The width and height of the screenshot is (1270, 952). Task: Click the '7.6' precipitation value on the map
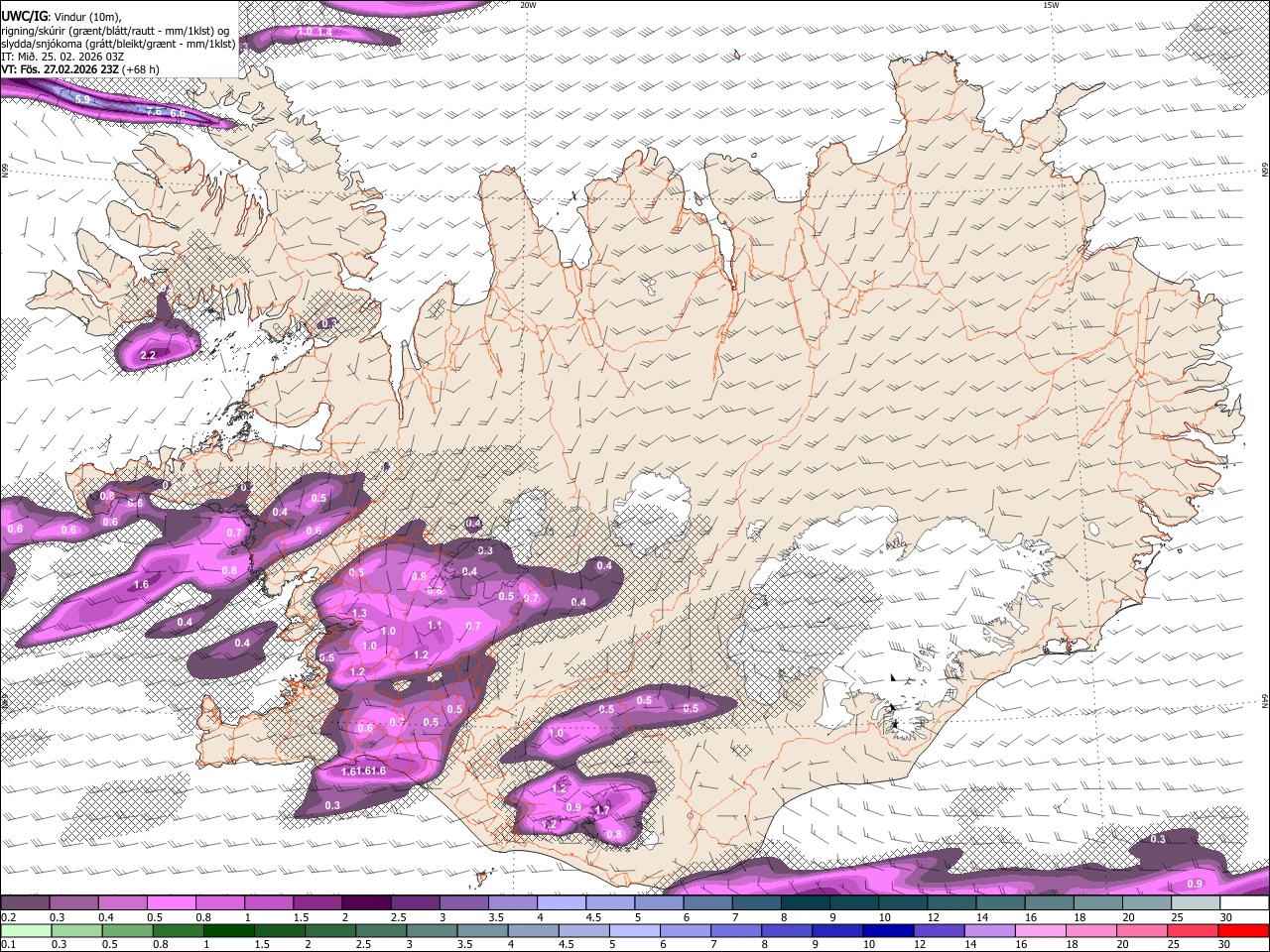pyautogui.click(x=154, y=112)
